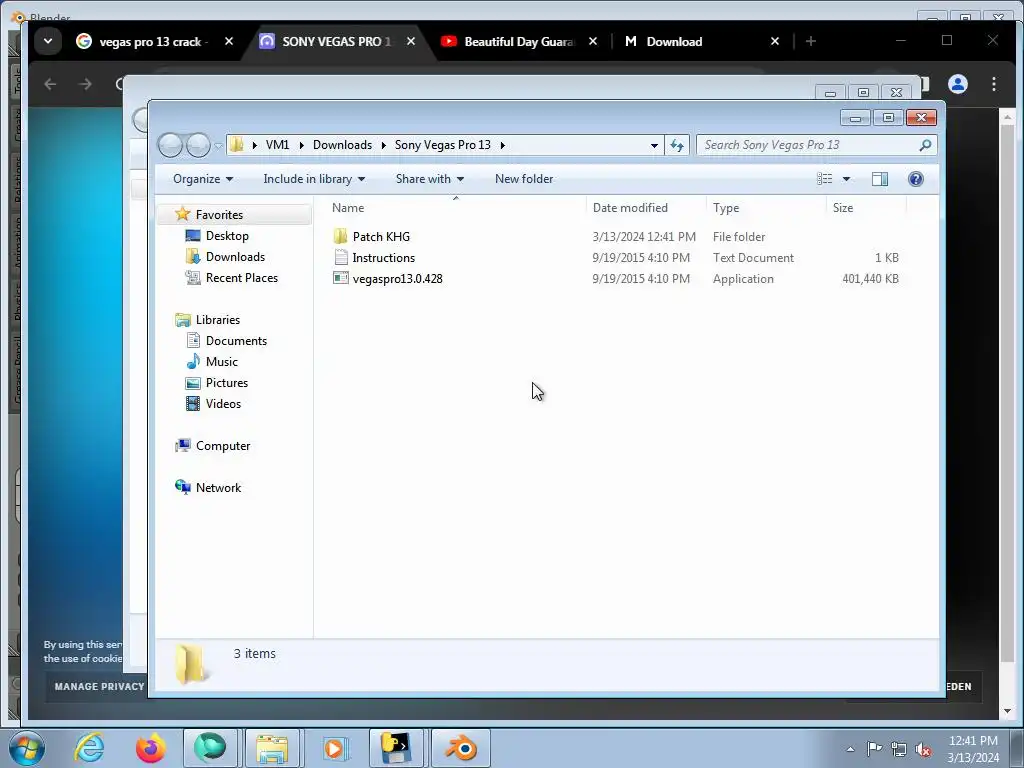Launch Firefox from taskbar
Image resolution: width=1024 pixels, height=768 pixels.
[x=150, y=748]
